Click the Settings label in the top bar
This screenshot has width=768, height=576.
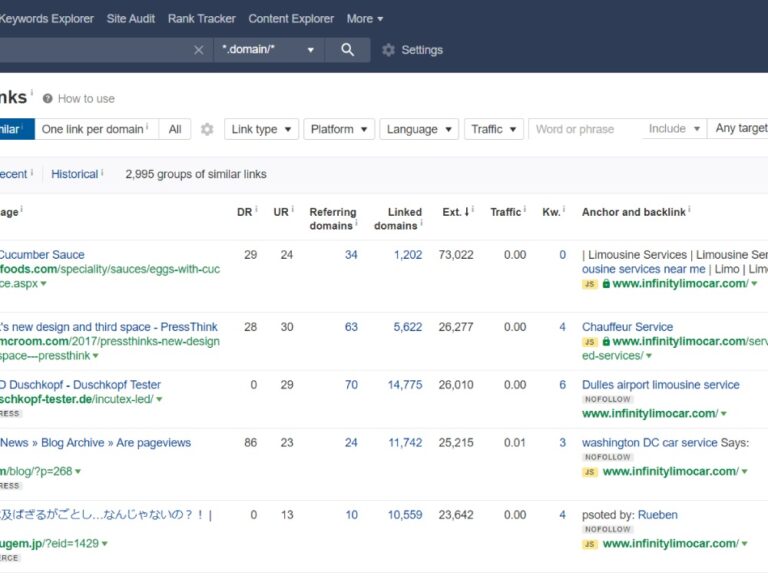pos(422,50)
